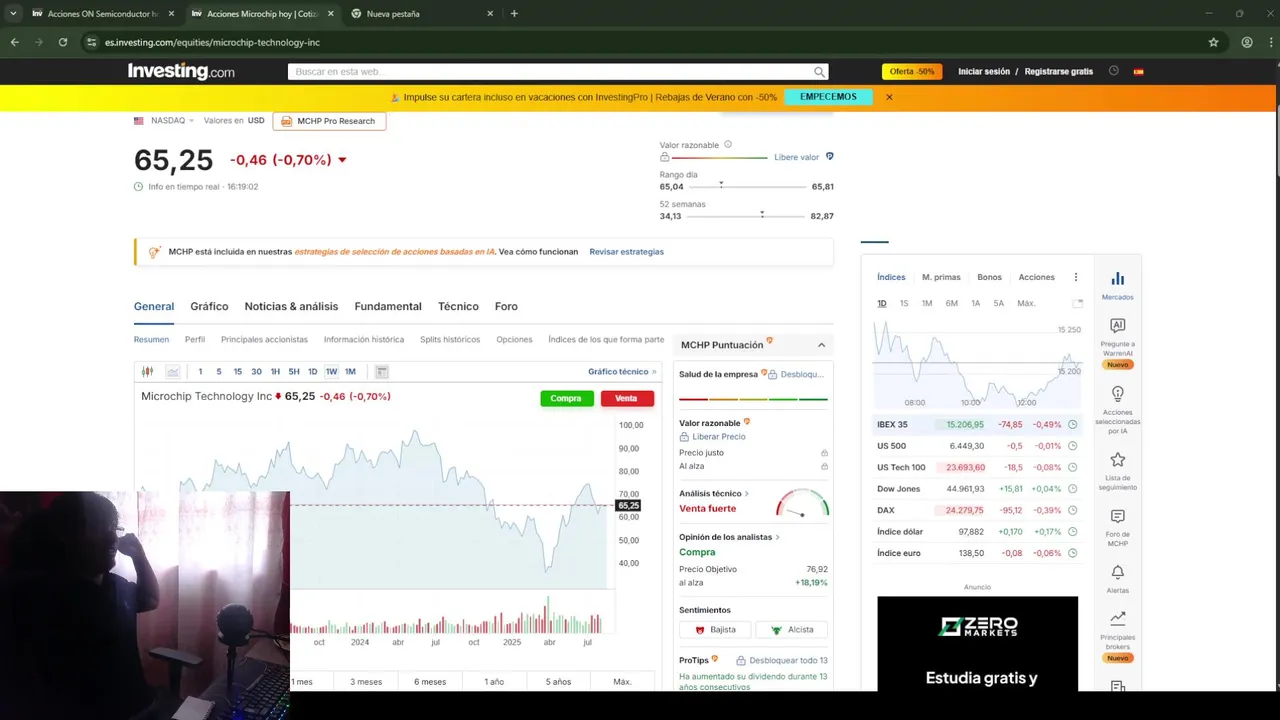Click the Salud de la empresa color bar
Screen dimensions: 1280x720
coord(753,399)
